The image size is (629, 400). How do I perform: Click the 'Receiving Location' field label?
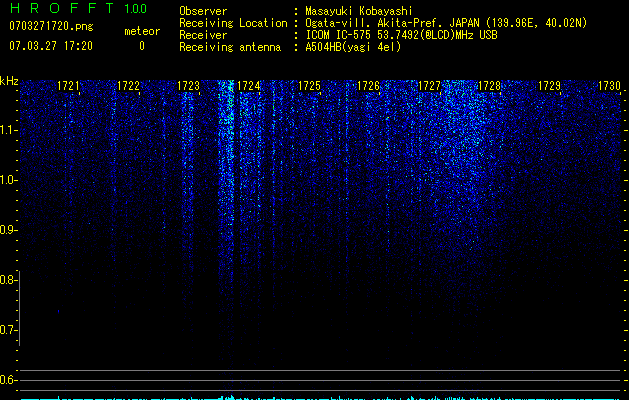coord(233,23)
